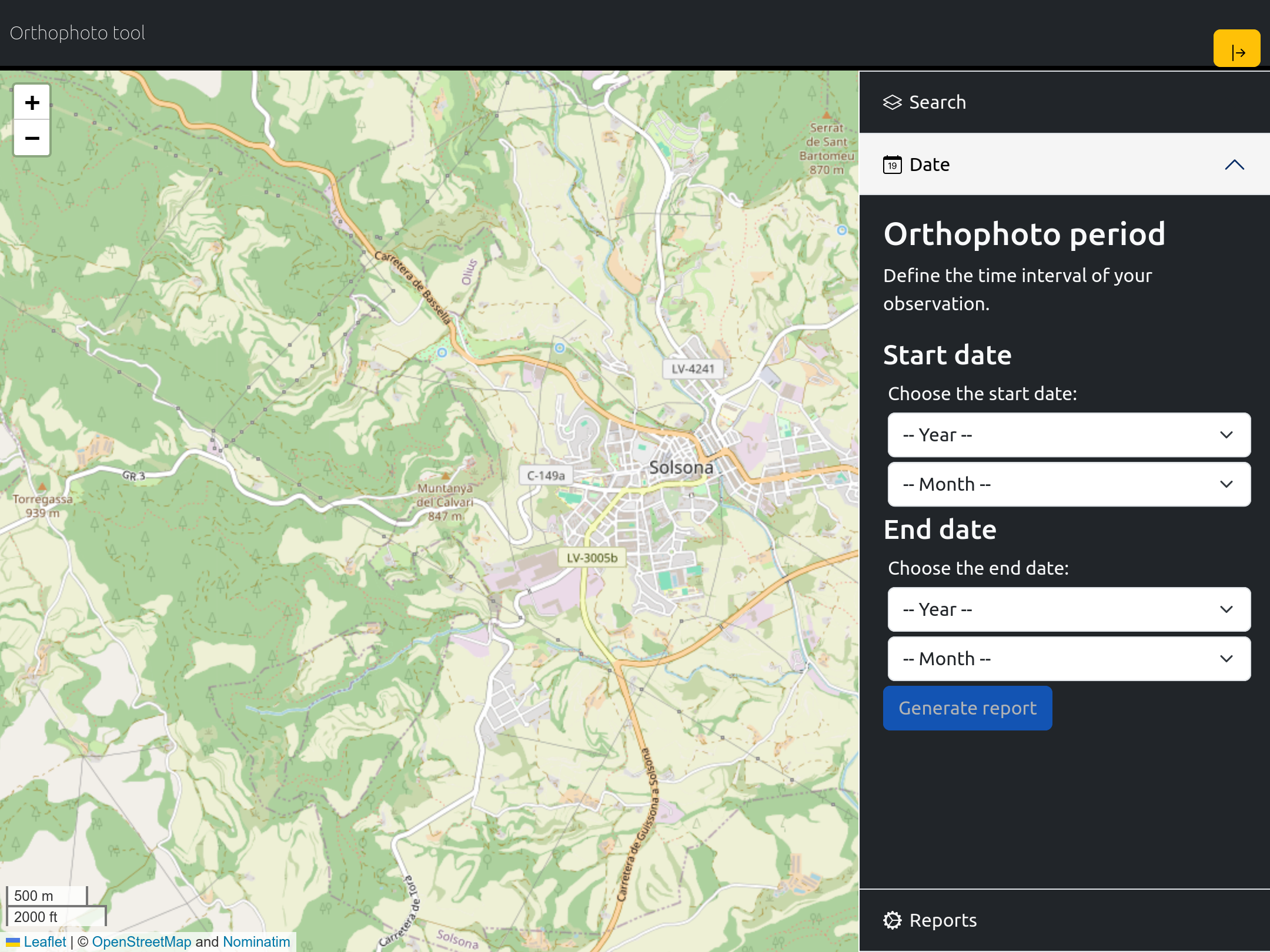Image resolution: width=1270 pixels, height=952 pixels.
Task: Open the Nominatim attribution link
Action: coord(256,941)
